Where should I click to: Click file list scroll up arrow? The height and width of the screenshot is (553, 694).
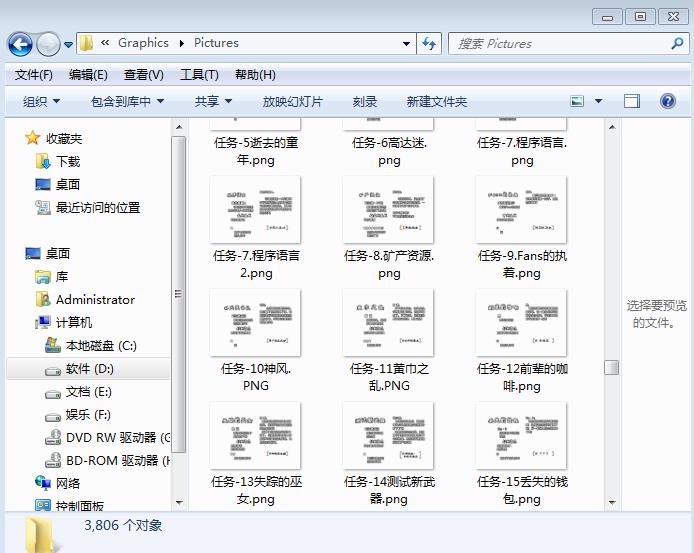coord(612,127)
